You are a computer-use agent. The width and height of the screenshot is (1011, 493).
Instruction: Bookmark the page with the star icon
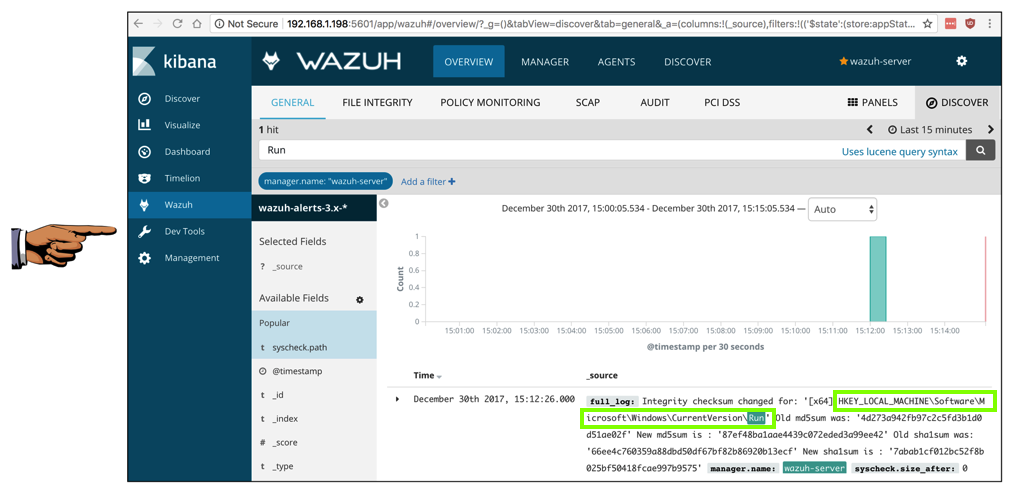point(927,24)
